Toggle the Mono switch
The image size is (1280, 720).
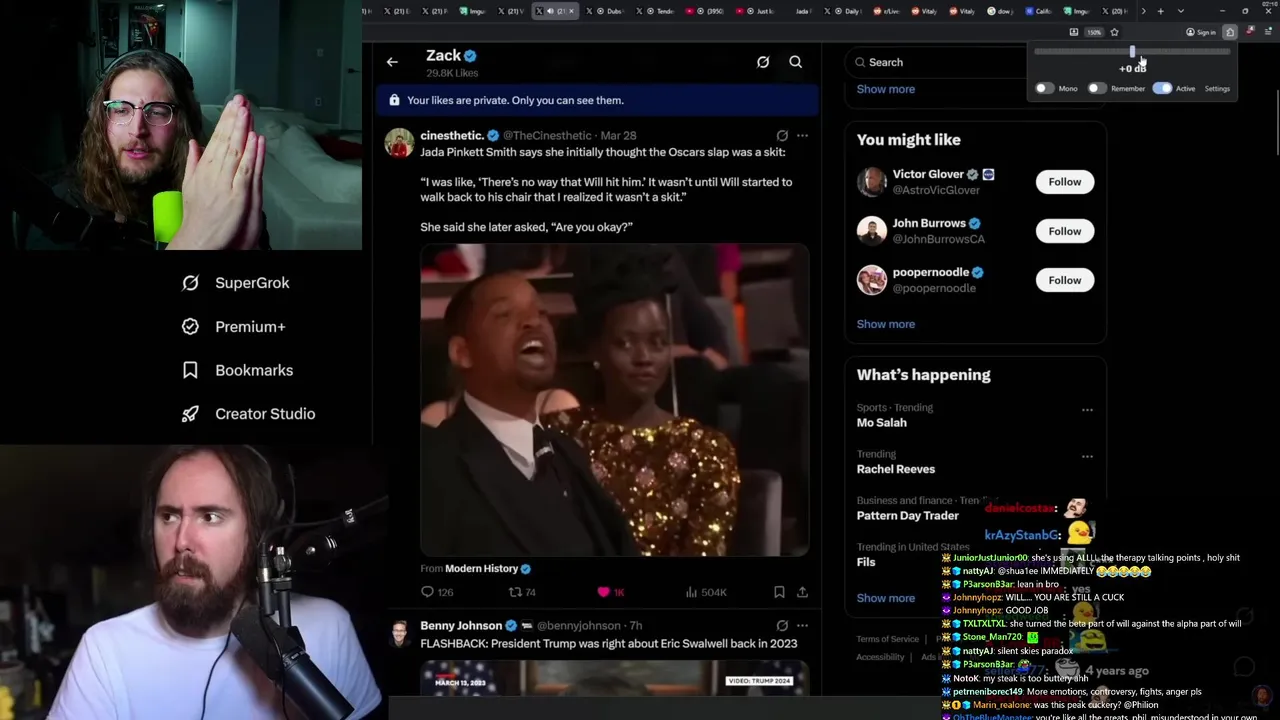coord(1043,88)
